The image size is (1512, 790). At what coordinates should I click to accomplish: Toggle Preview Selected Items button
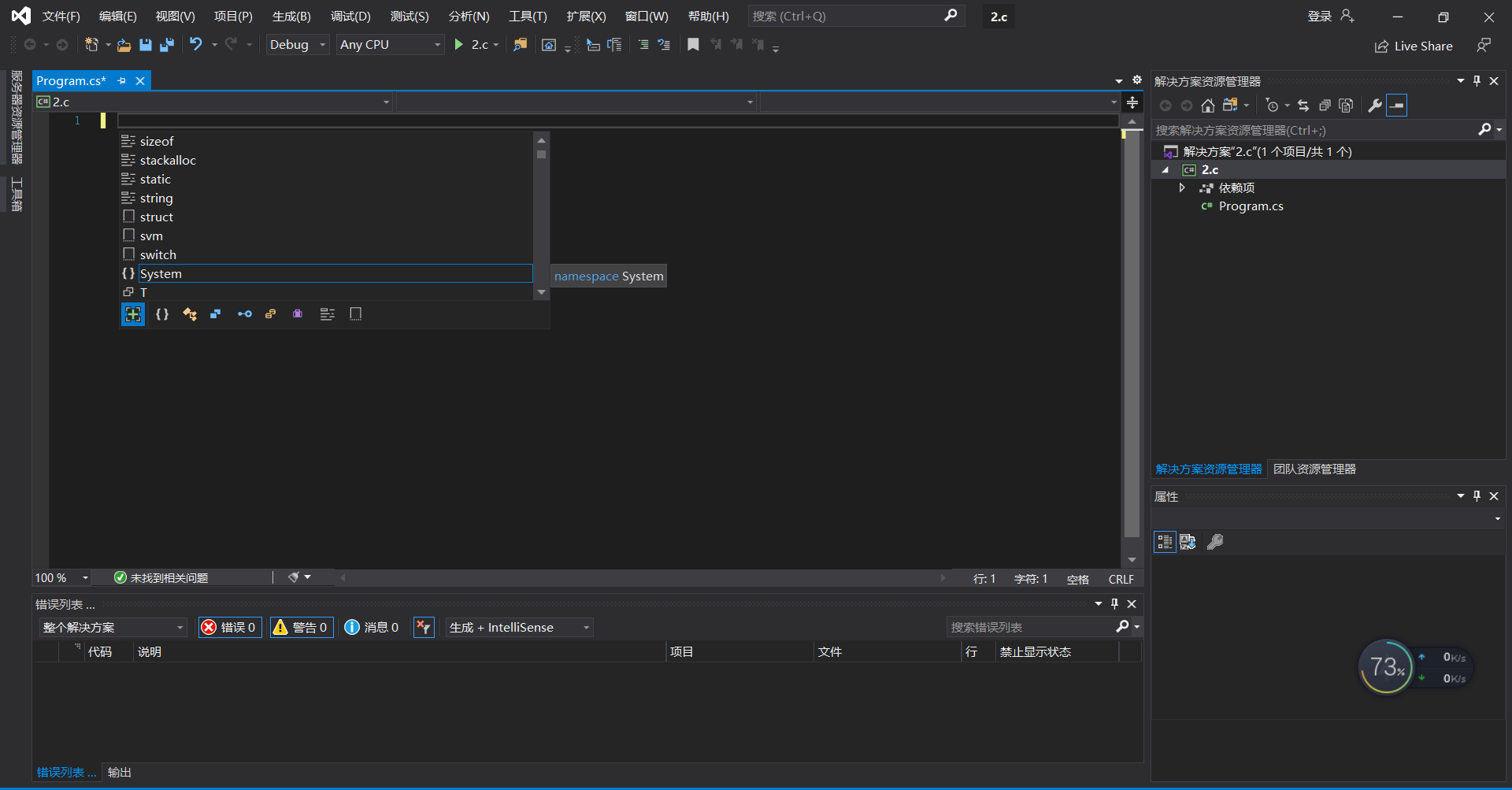[x=1397, y=106]
